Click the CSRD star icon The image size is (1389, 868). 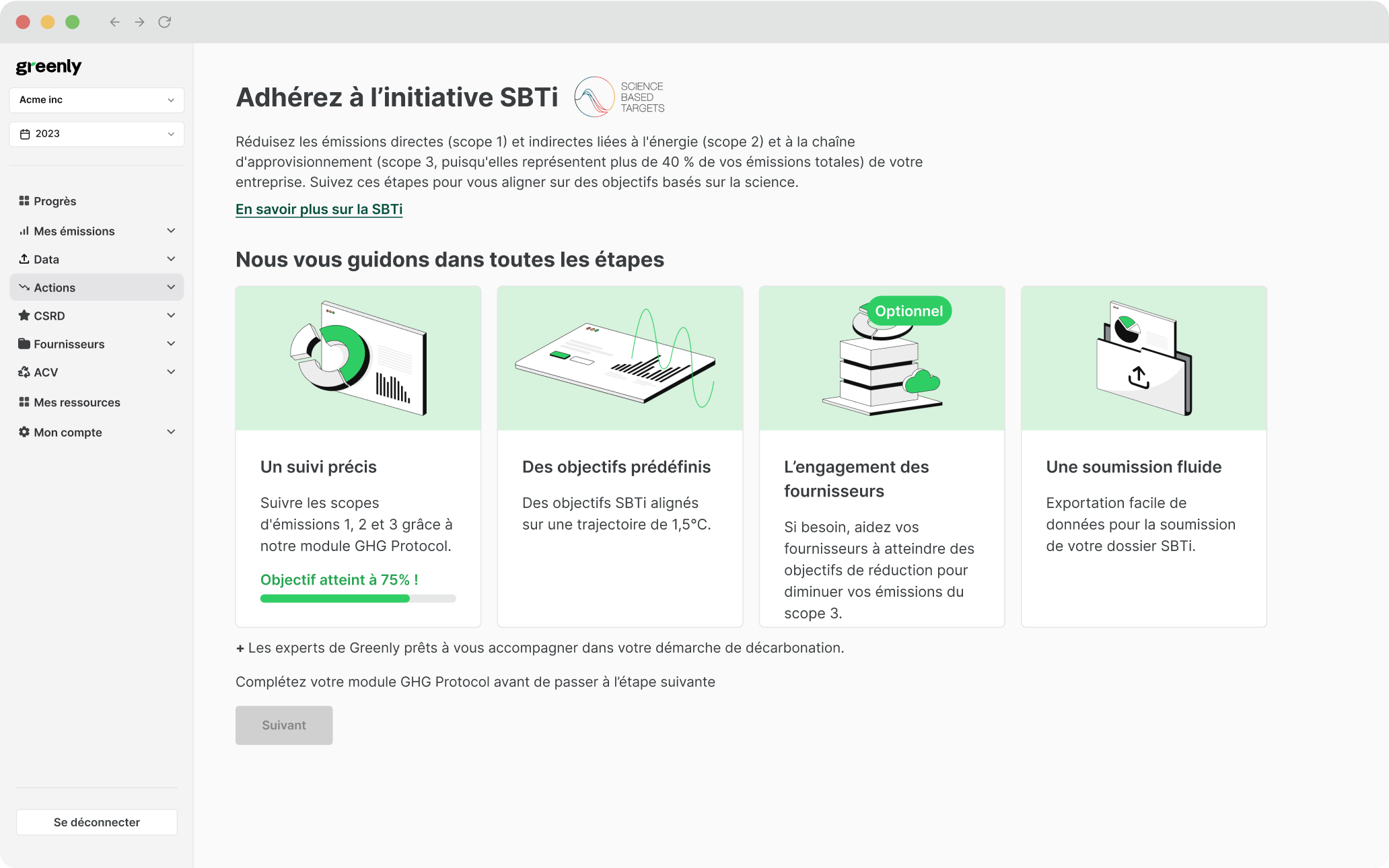point(24,316)
